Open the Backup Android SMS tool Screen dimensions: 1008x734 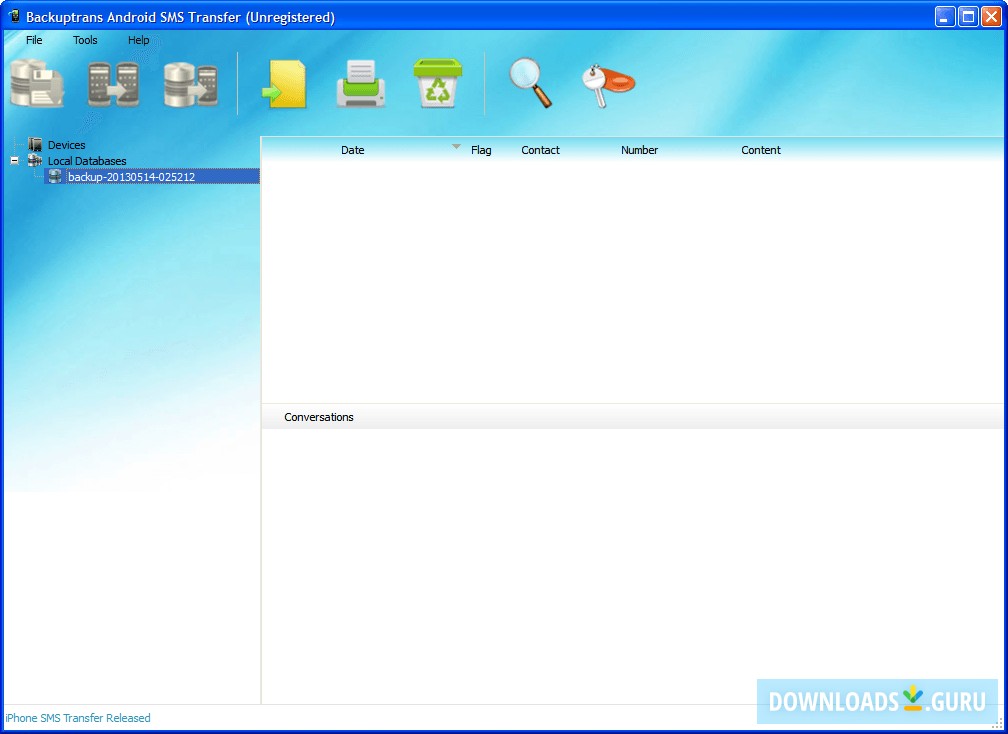[x=37, y=84]
